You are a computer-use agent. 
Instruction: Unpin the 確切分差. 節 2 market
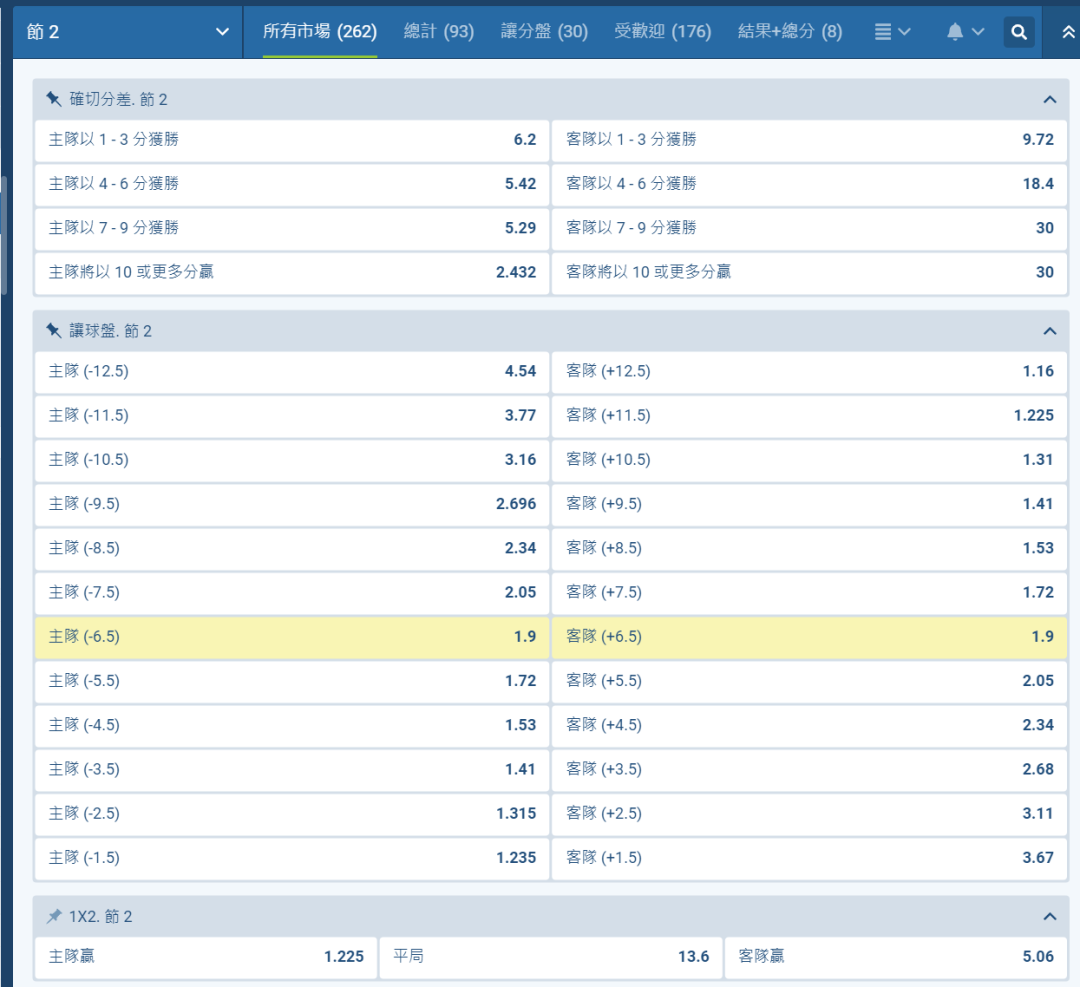[54, 99]
